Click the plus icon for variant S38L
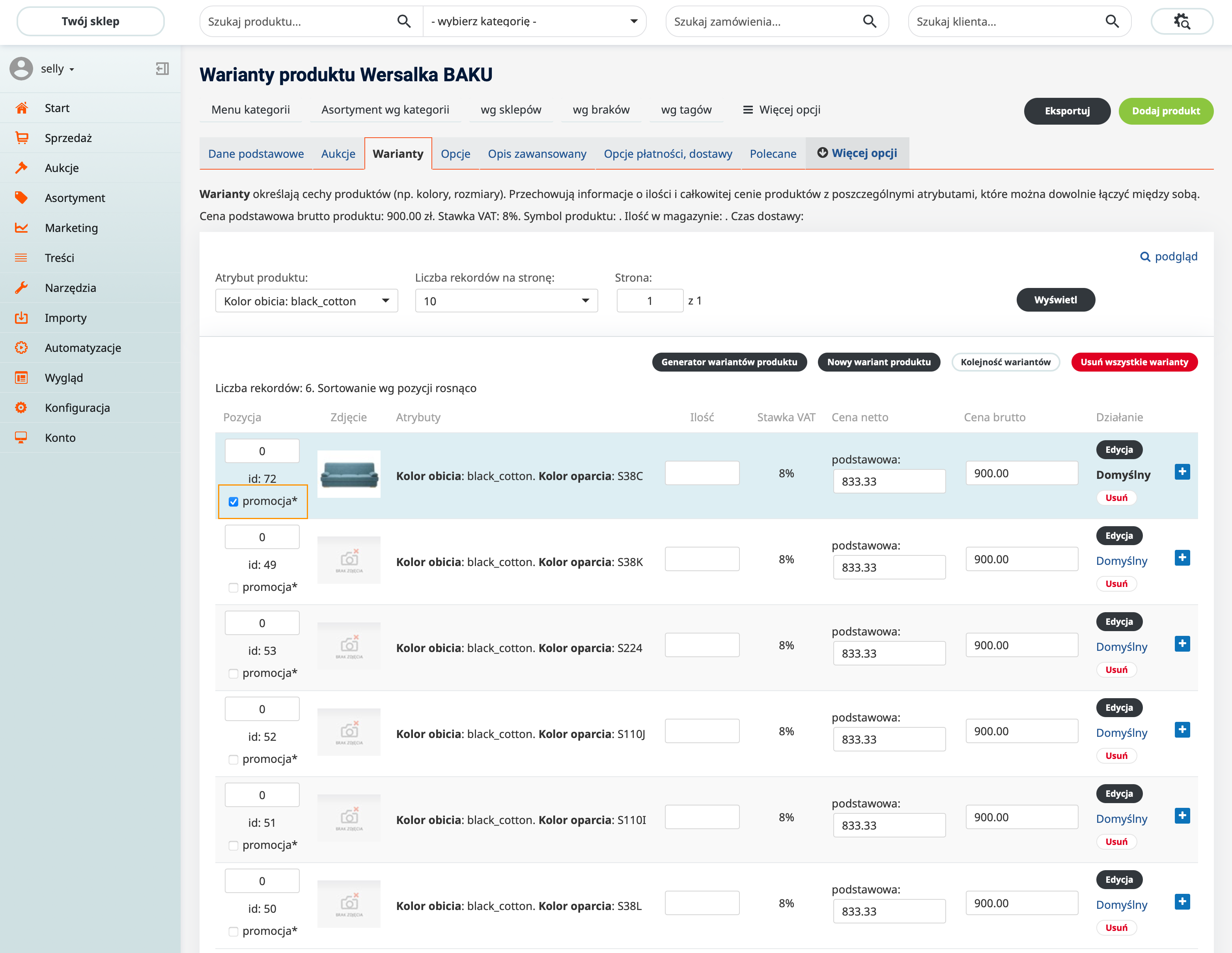Viewport: 1232px width, 953px height. pos(1182,902)
